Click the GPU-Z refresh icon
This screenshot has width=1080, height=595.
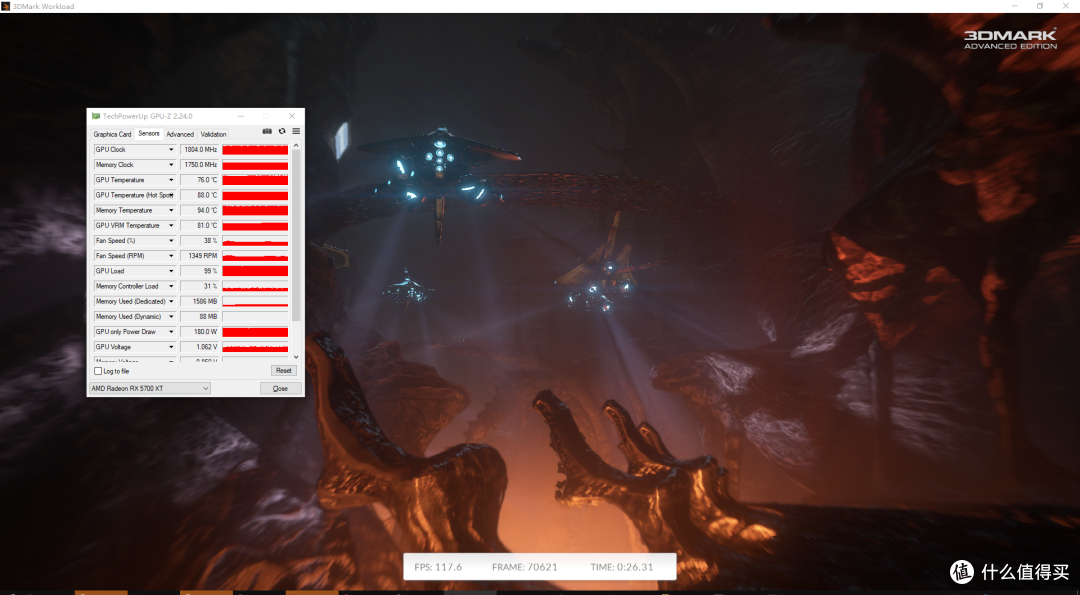tap(282, 132)
